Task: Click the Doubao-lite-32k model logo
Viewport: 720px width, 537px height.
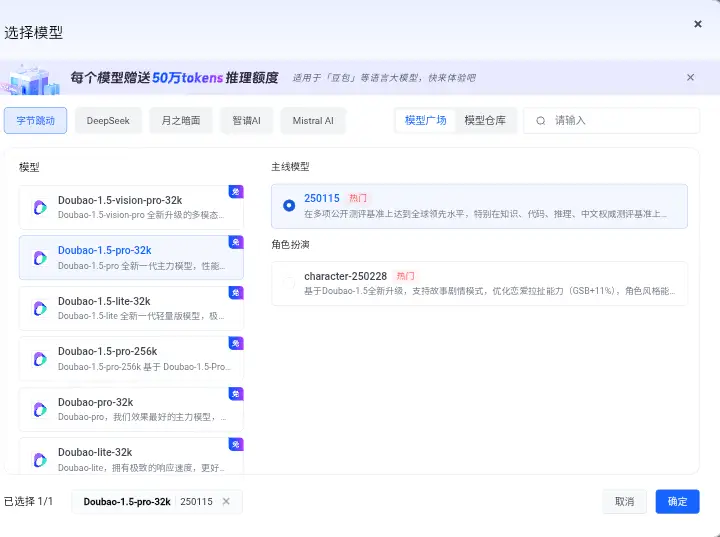Action: point(40,460)
